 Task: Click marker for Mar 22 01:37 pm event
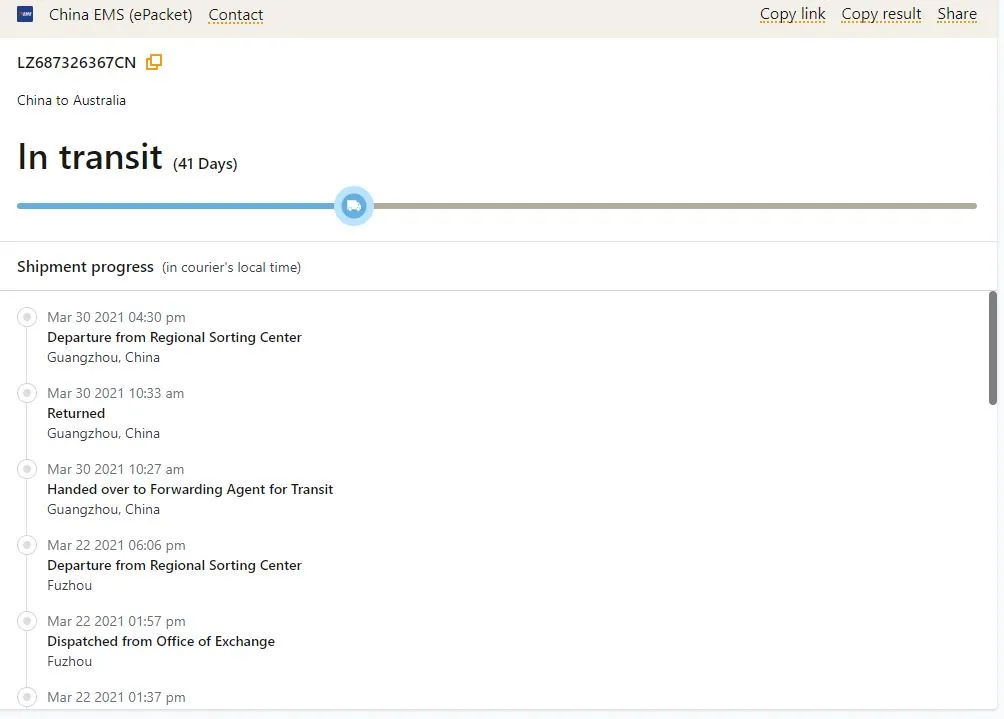pos(27,697)
